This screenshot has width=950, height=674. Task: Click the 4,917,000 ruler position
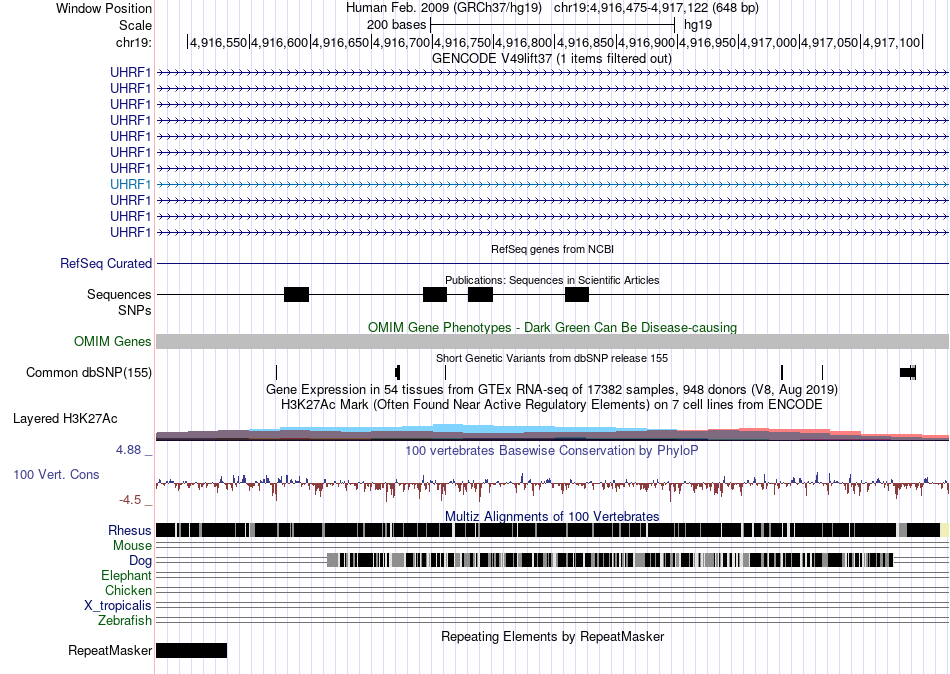tap(769, 42)
